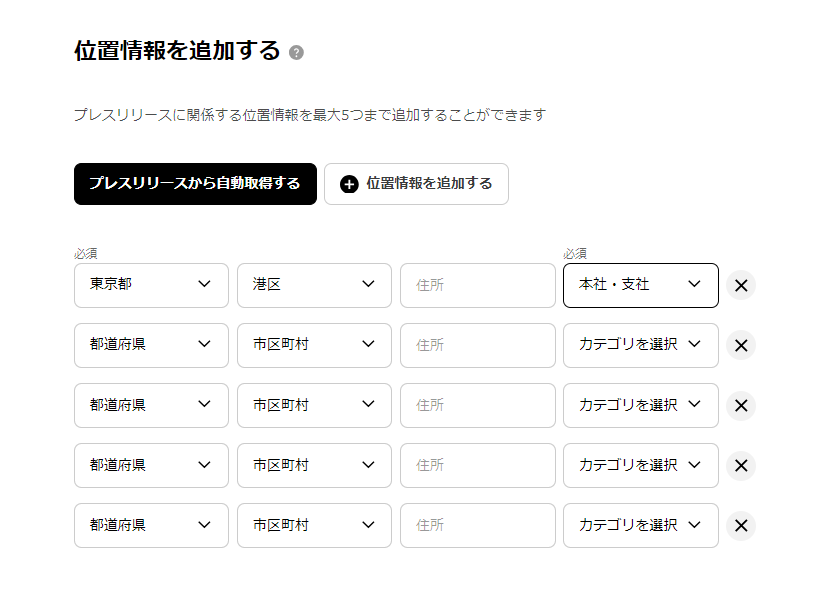Expand fourth row カテゴリを選択 dropdown

[640, 465]
